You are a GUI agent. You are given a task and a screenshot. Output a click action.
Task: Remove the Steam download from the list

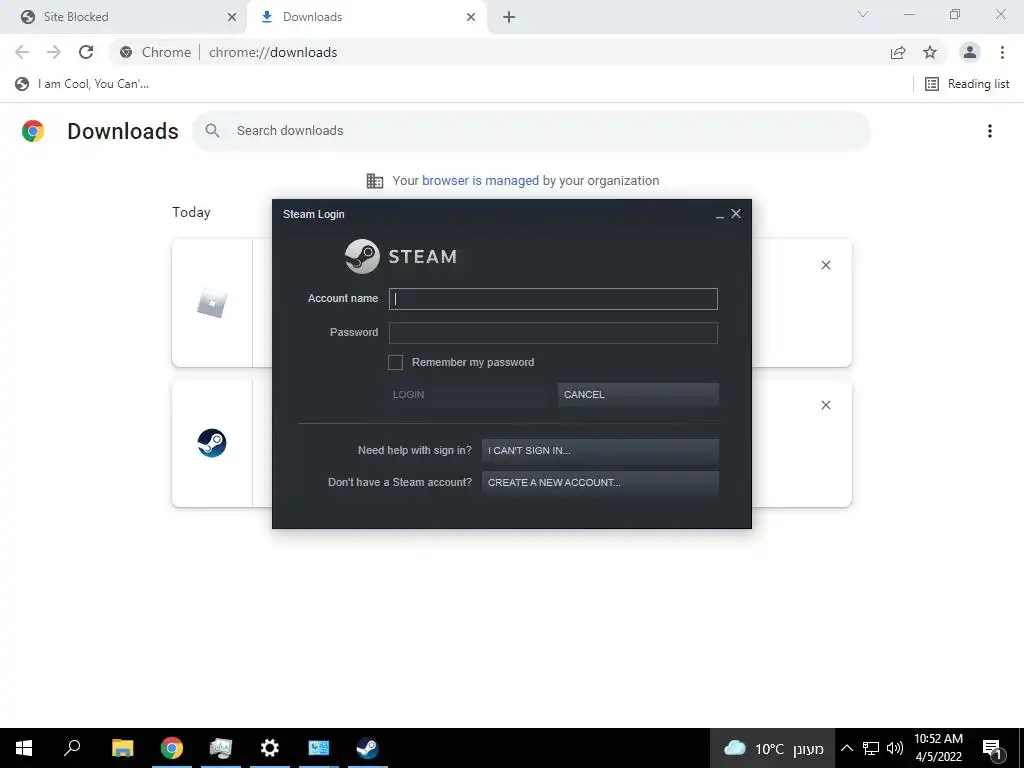(x=826, y=406)
